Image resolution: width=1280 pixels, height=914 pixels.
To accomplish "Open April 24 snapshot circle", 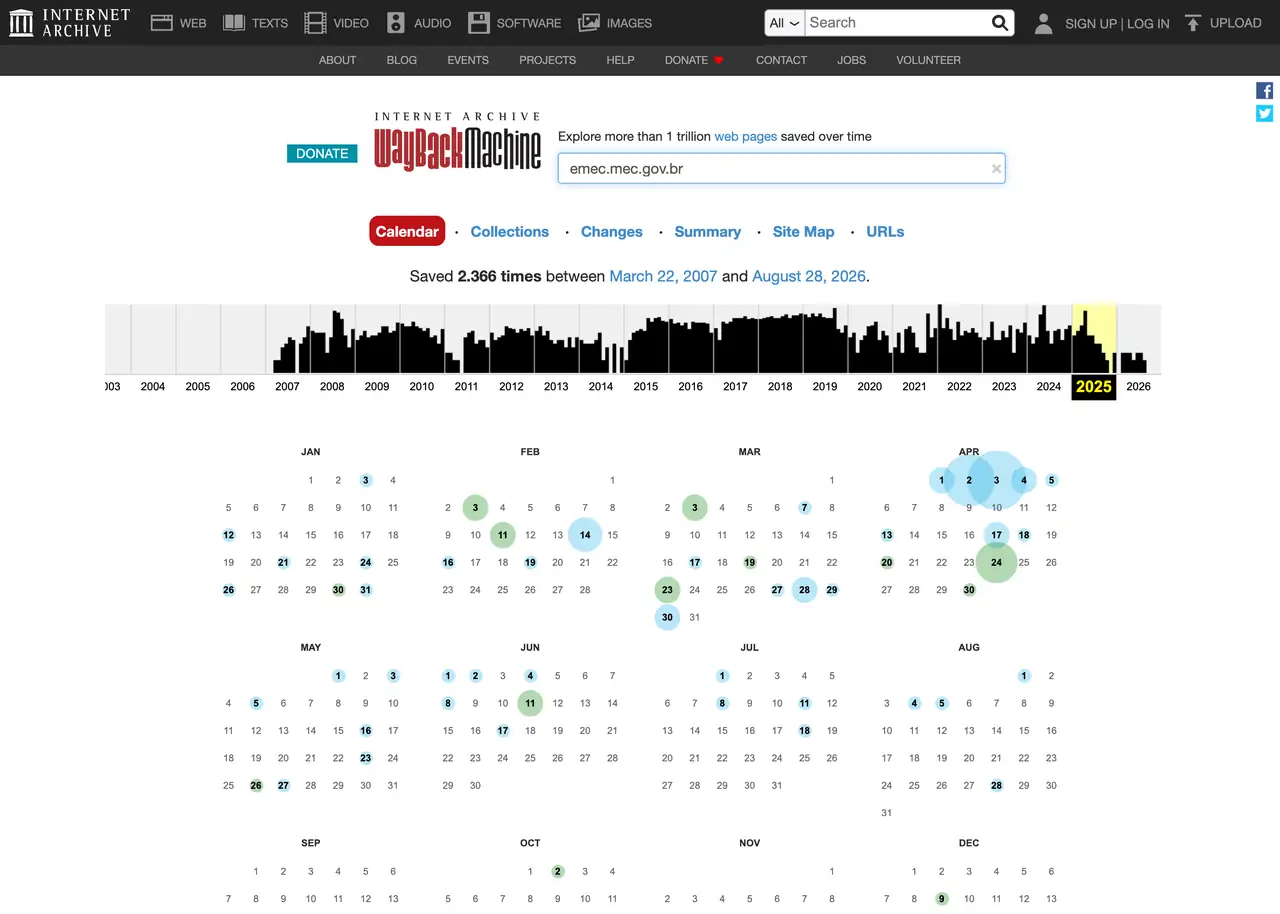I will click(x=996, y=562).
